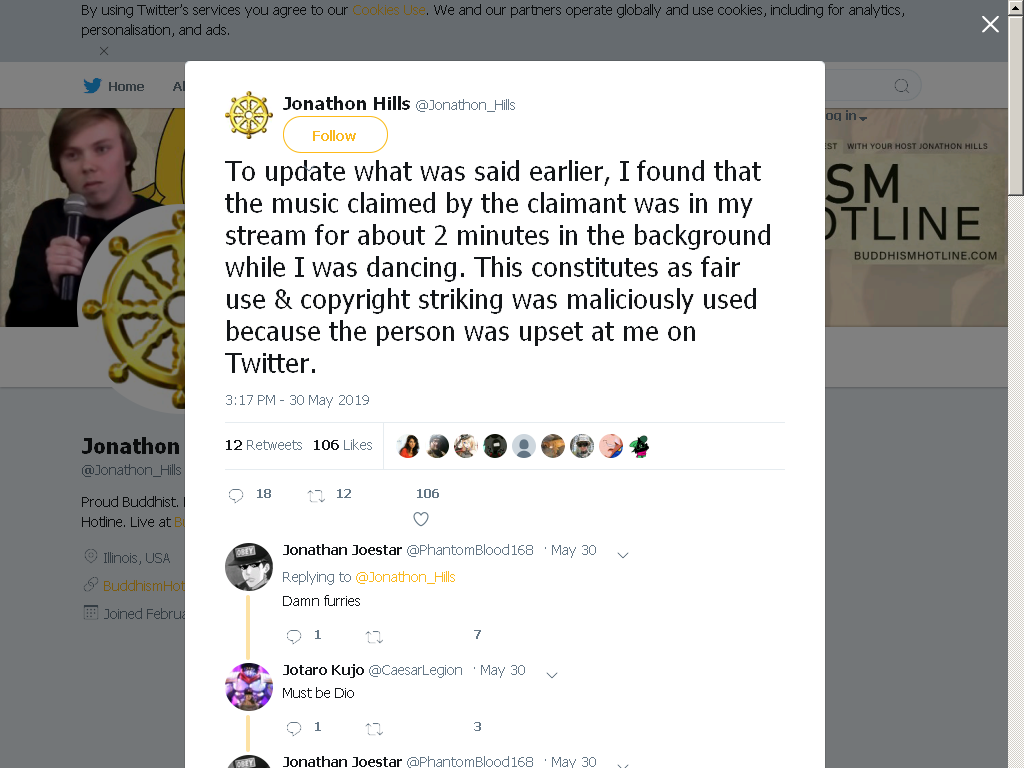Click the reply icon under main tweet
This screenshot has height=768, width=1024.
point(236,495)
